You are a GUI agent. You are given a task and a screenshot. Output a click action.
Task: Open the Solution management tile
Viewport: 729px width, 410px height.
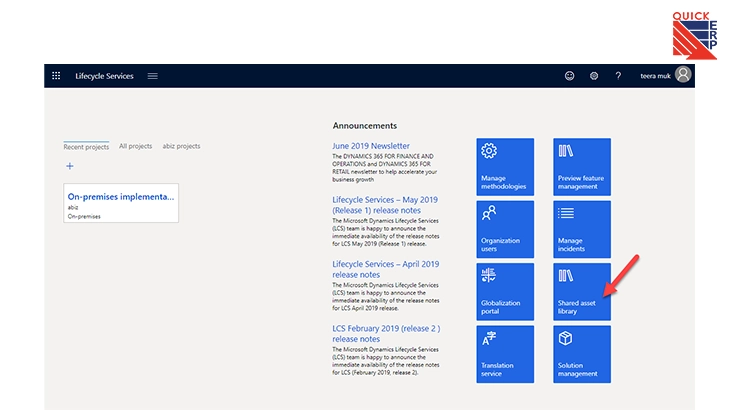(582, 354)
